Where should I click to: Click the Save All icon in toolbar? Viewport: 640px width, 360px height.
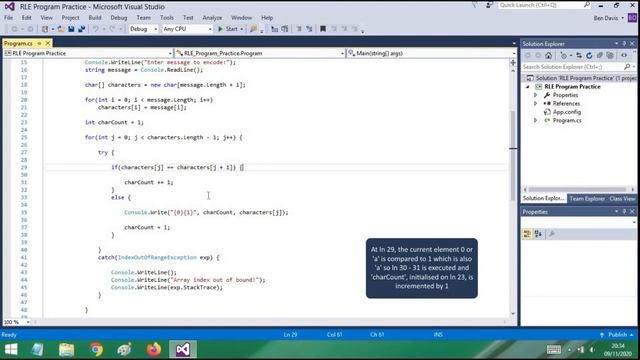coord(82,29)
